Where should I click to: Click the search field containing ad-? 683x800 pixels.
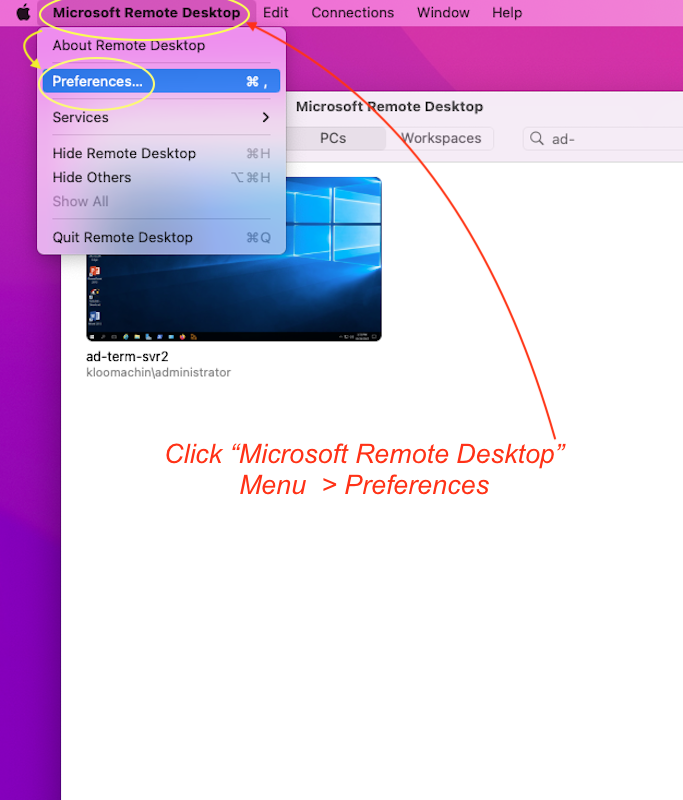click(x=603, y=139)
